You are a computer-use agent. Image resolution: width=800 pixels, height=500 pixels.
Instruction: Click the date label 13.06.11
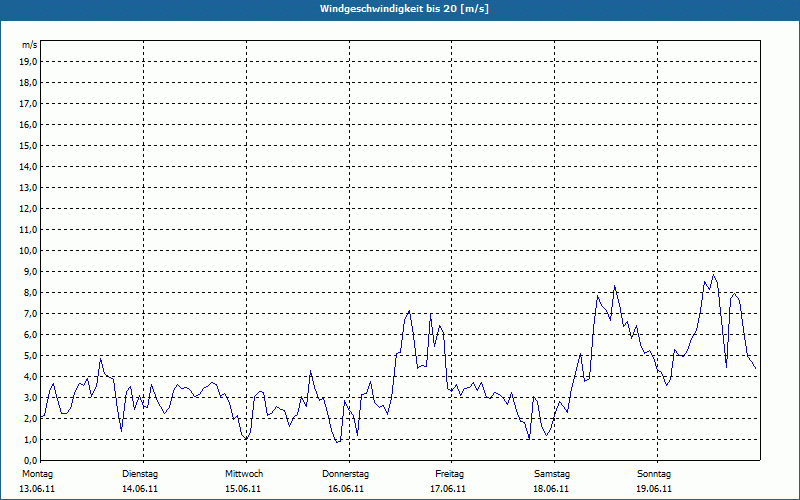[37, 489]
